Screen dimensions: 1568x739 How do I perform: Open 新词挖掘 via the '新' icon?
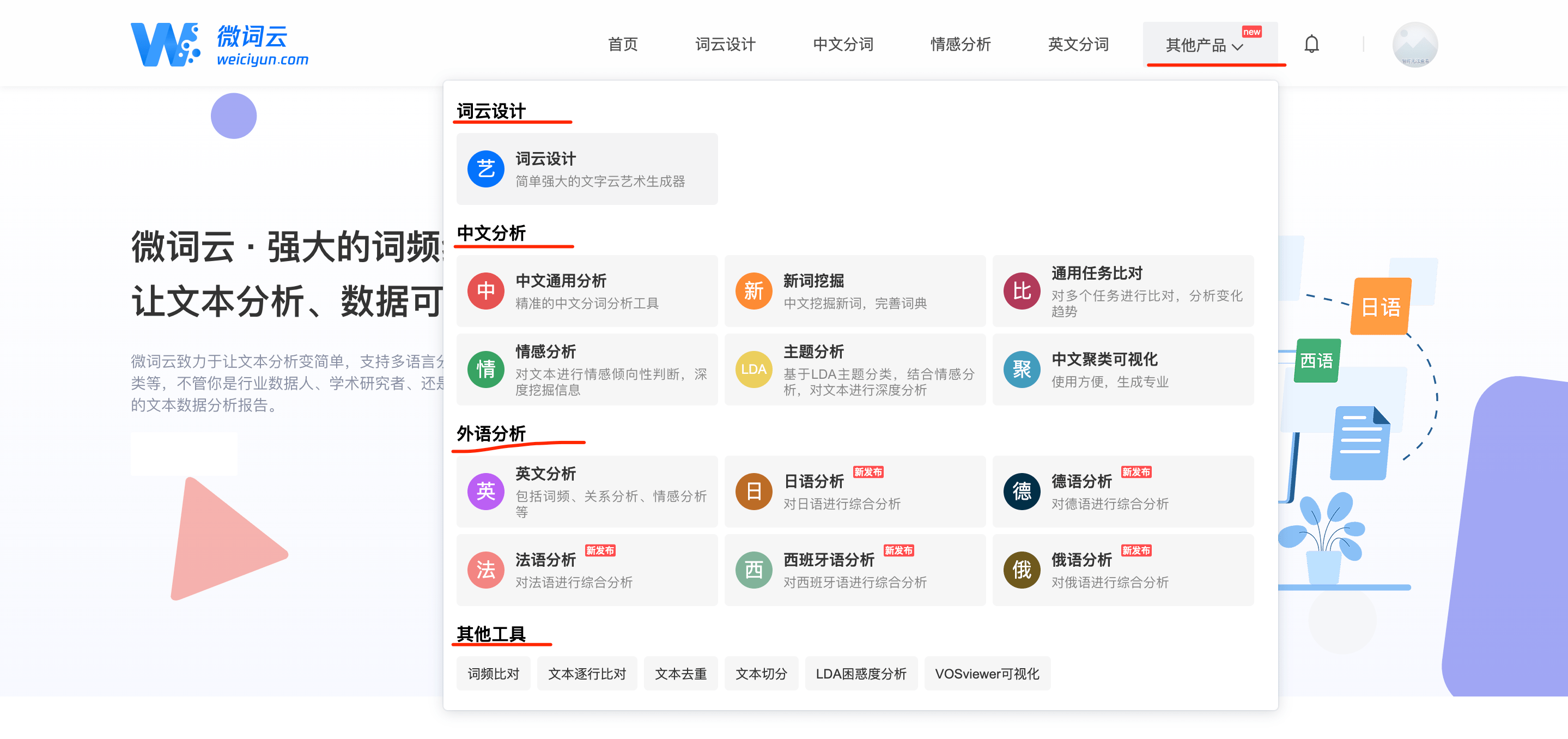753,291
